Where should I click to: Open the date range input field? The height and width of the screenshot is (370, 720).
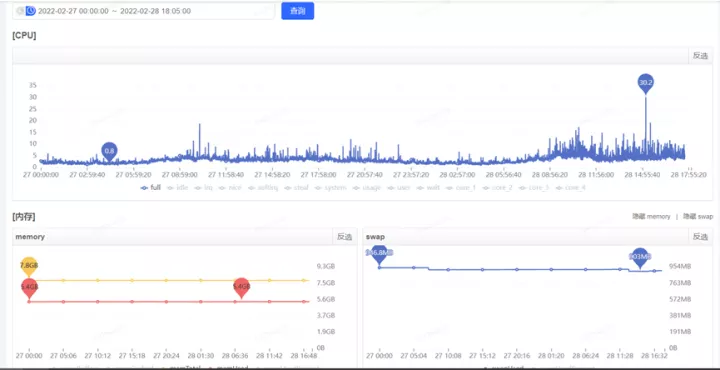click(144, 11)
